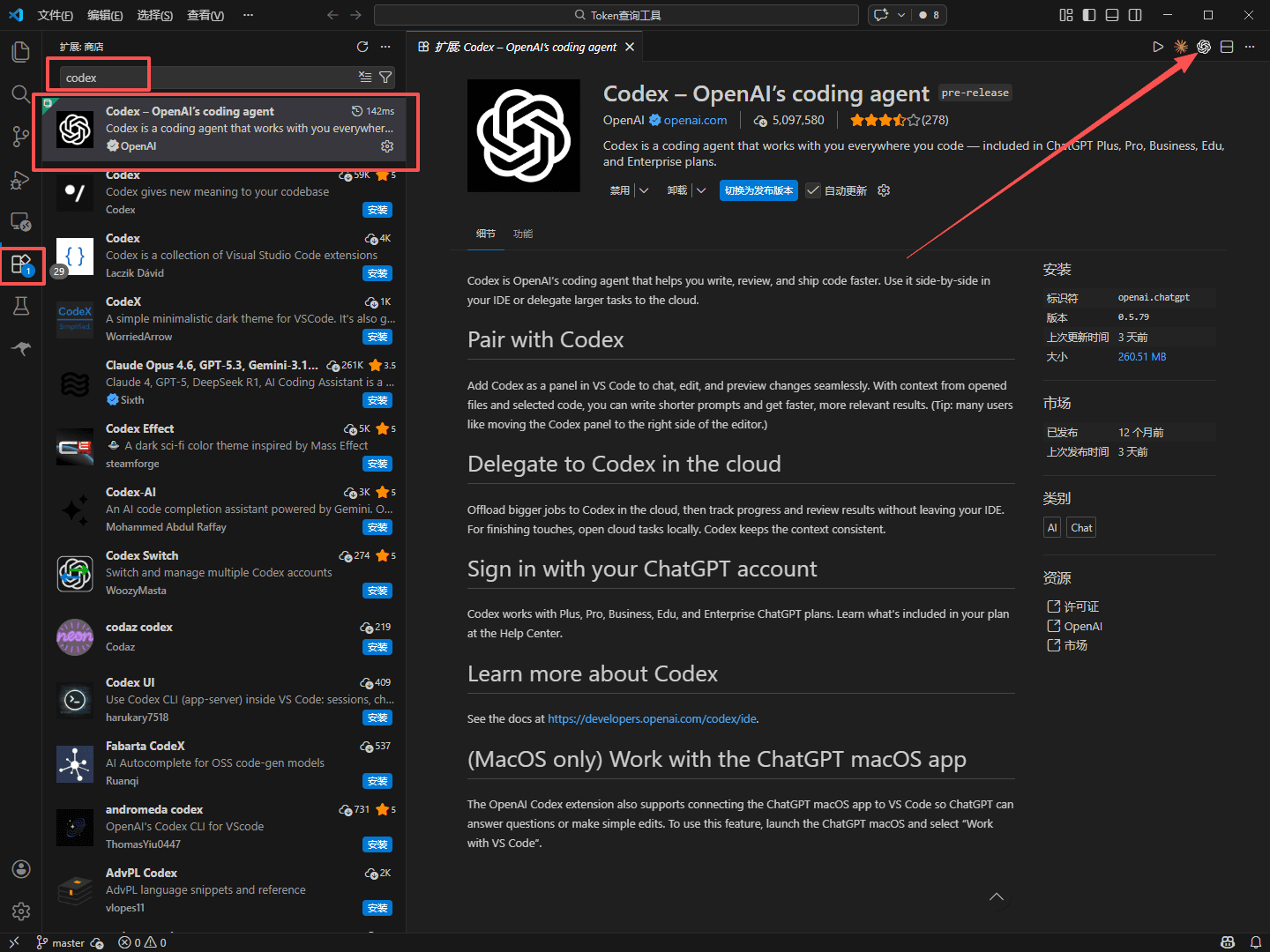Open the filter extensions icon
Image resolution: width=1270 pixels, height=952 pixels.
click(385, 77)
